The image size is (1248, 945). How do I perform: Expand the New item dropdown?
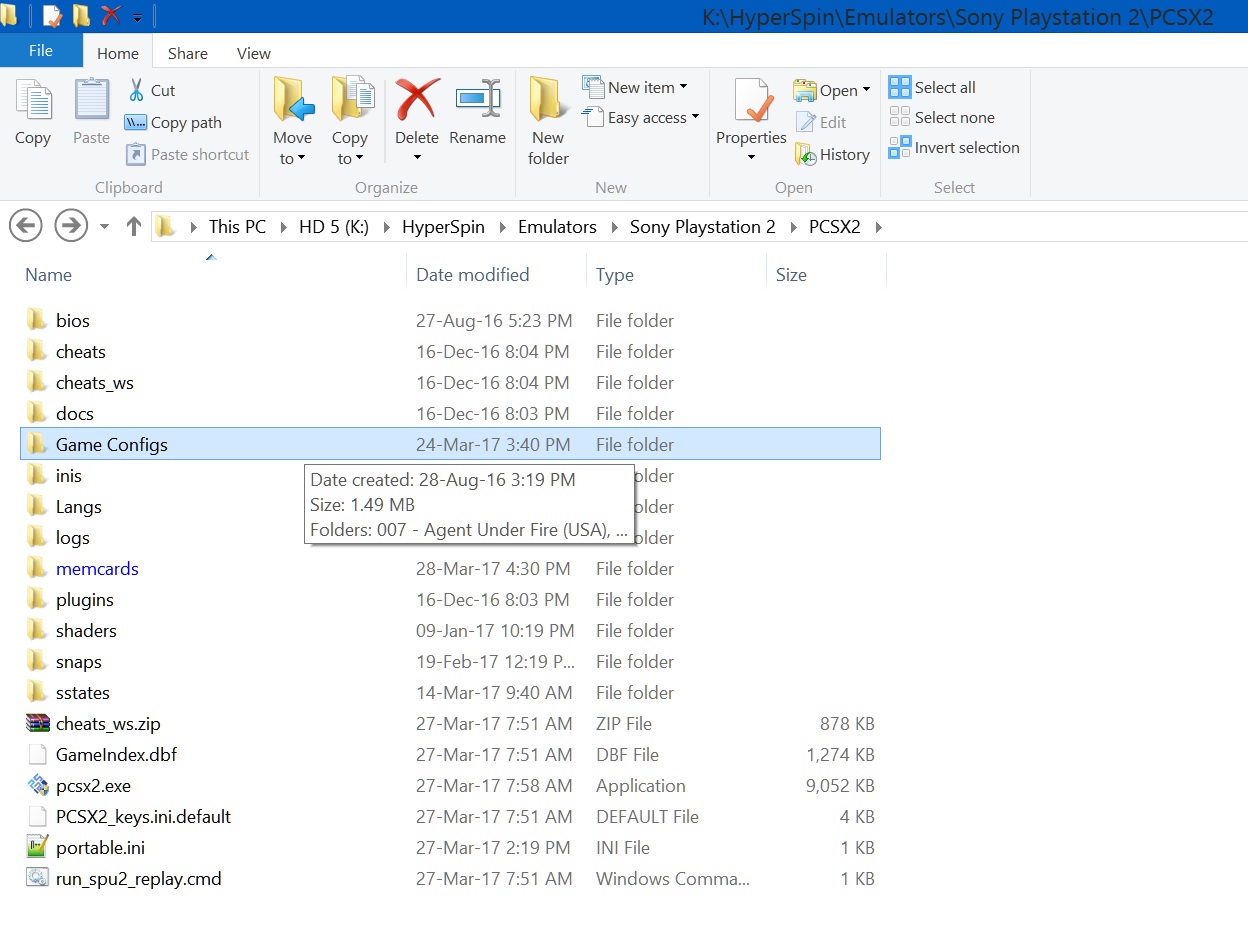point(683,88)
